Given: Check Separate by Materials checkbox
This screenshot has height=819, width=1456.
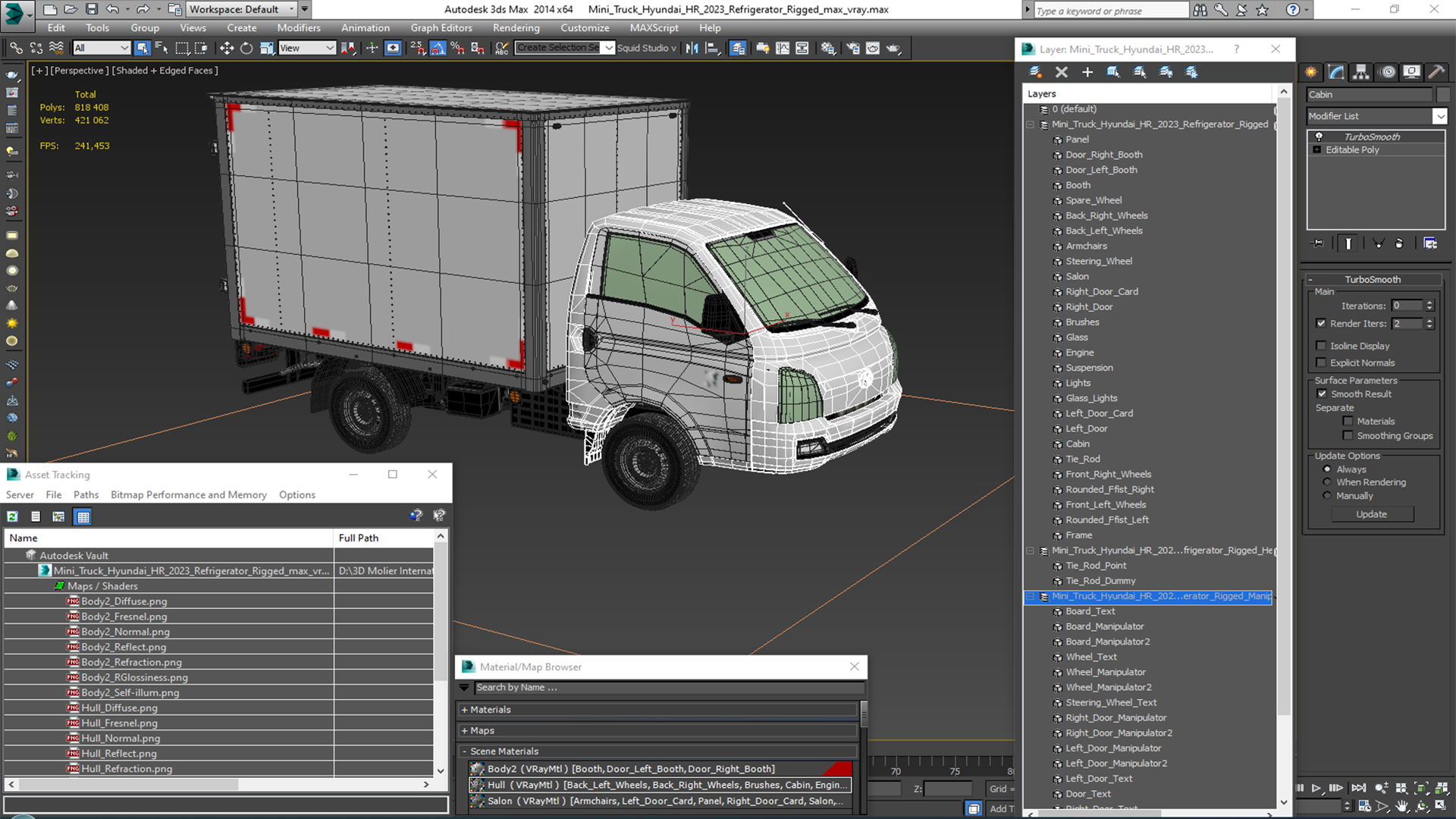Looking at the screenshot, I should click(1348, 421).
